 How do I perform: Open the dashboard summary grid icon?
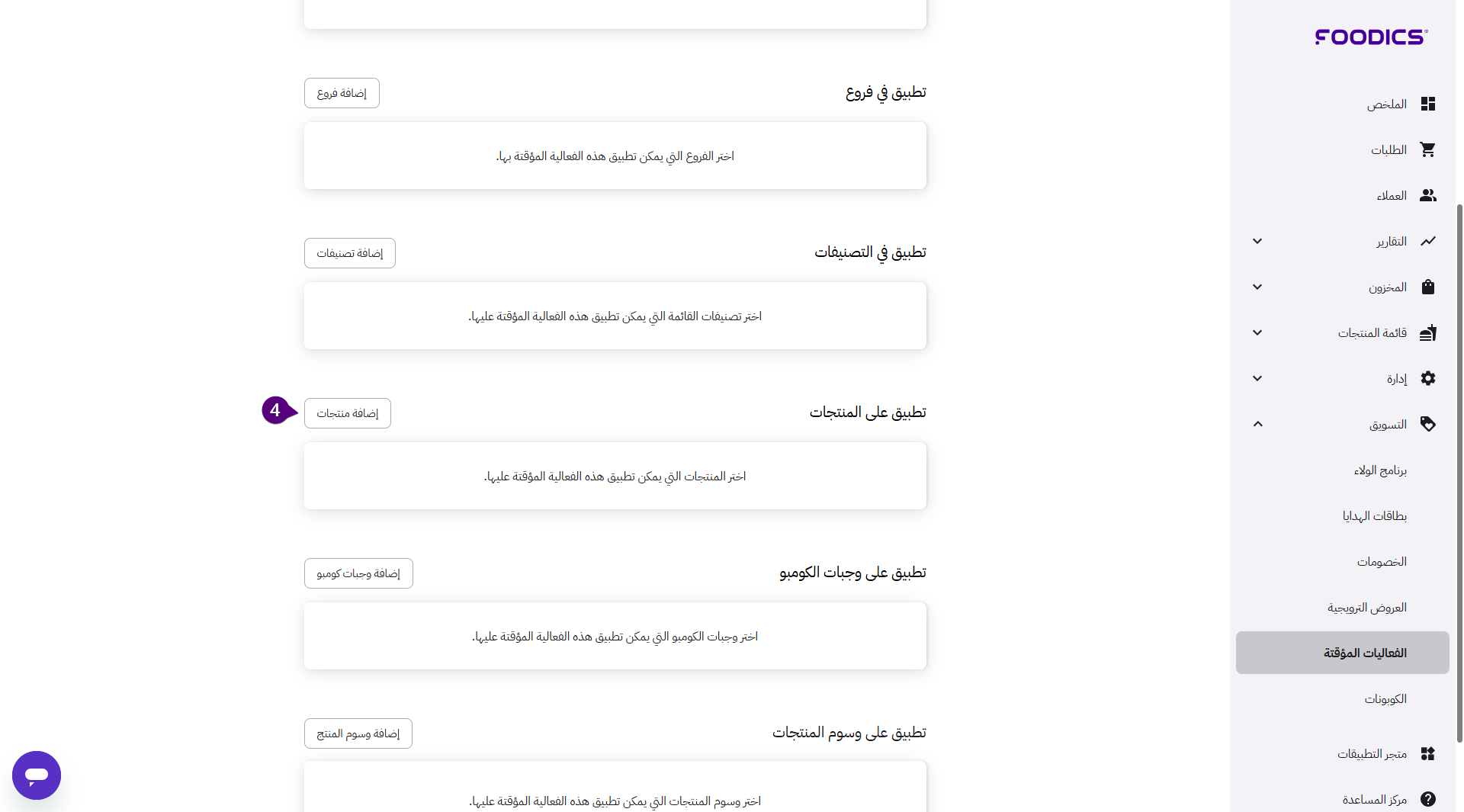pyautogui.click(x=1427, y=104)
